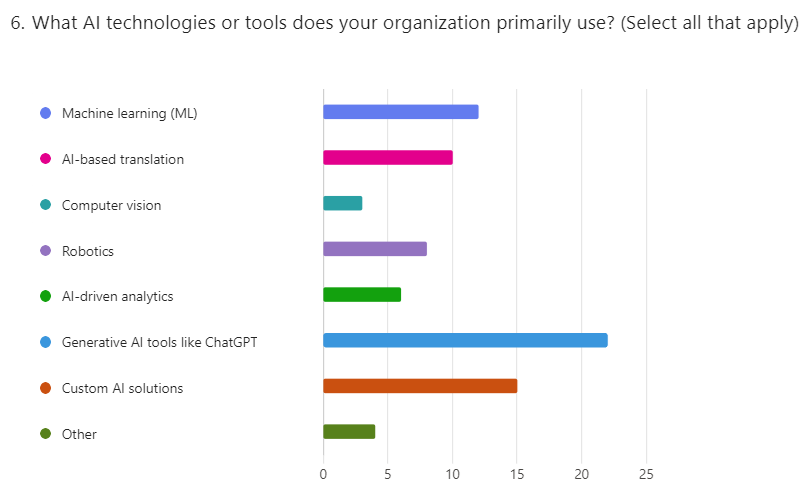Select the Custom AI solutions bar
This screenshot has height=491, width=809.
pyautogui.click(x=419, y=386)
